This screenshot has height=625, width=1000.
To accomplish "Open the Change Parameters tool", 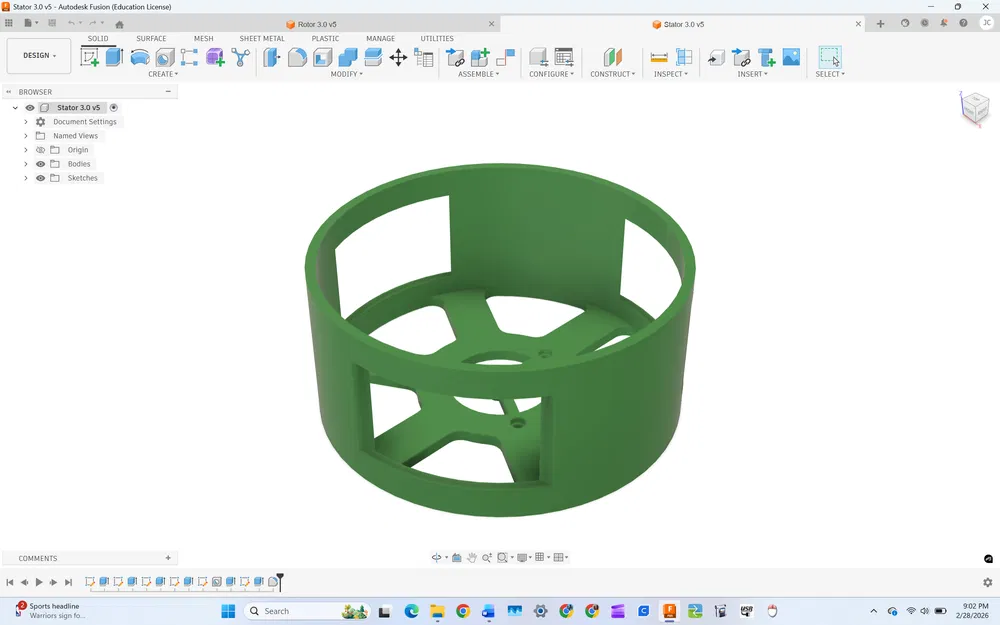I will pyautogui.click(x=423, y=57).
